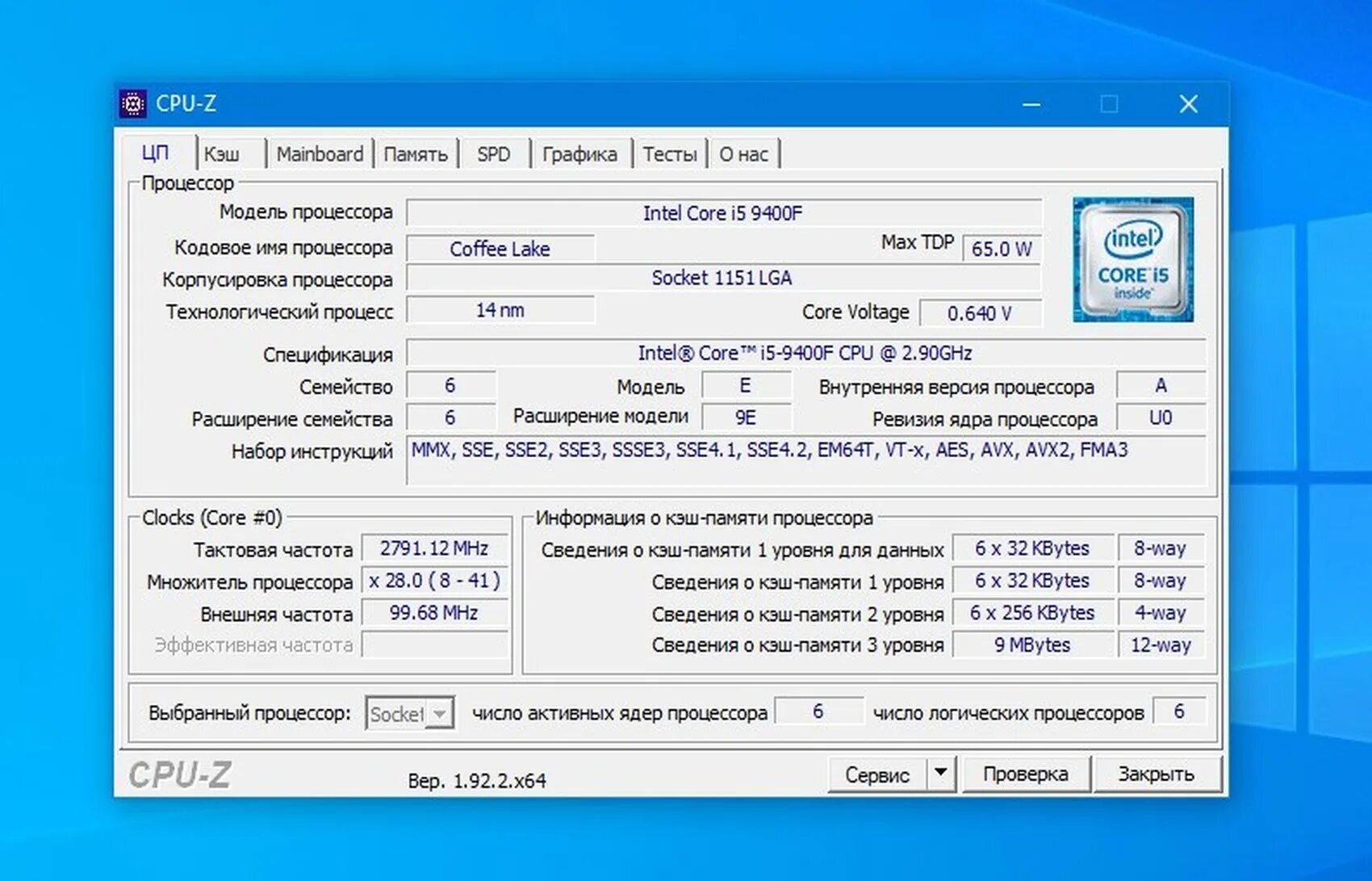The width and height of the screenshot is (1372, 881).
Task: Go to the Графика tab
Action: (580, 153)
